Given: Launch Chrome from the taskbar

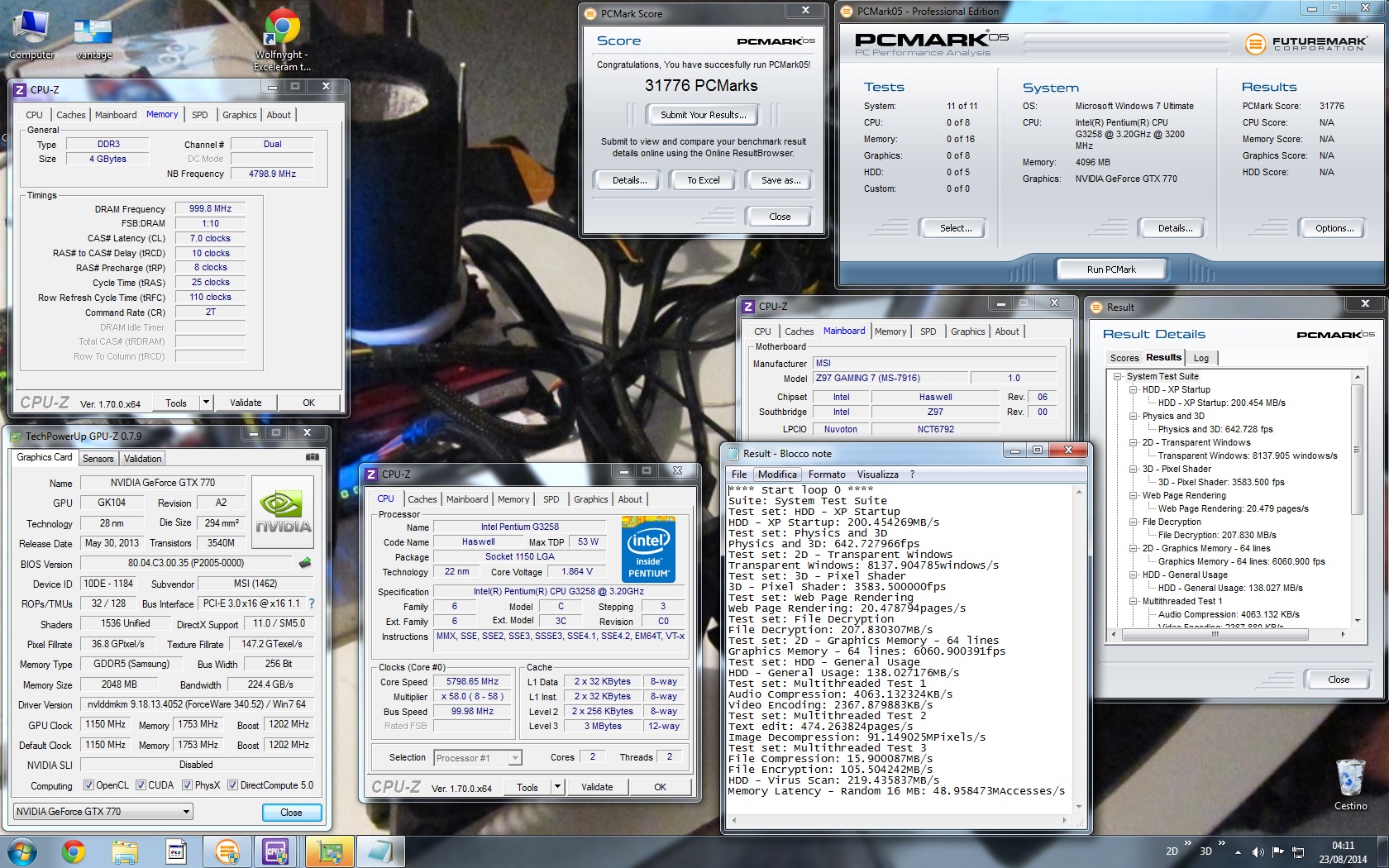Looking at the screenshot, I should [x=74, y=851].
